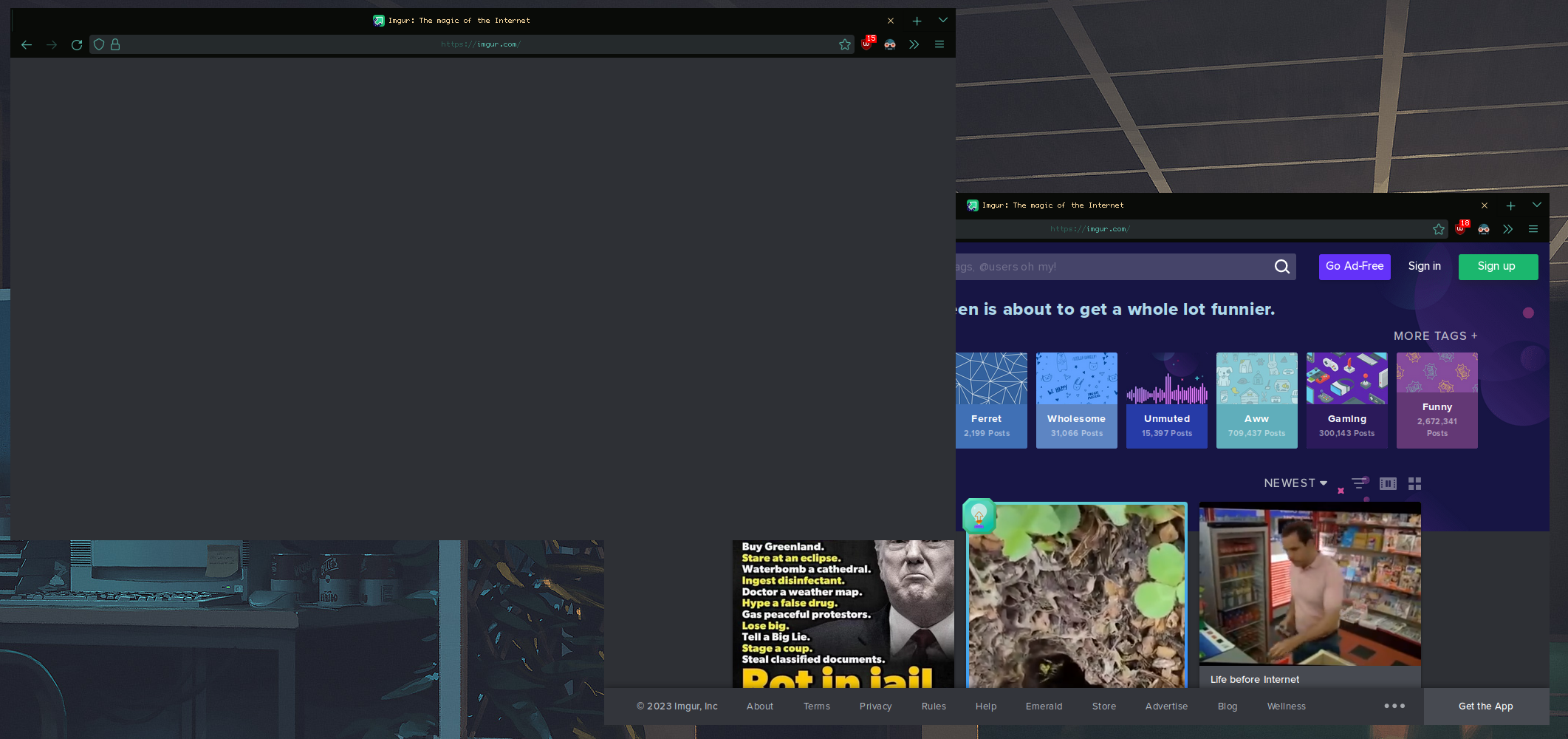Expand the browser extensions overflow chevron
The height and width of the screenshot is (739, 1568).
pos(914,44)
